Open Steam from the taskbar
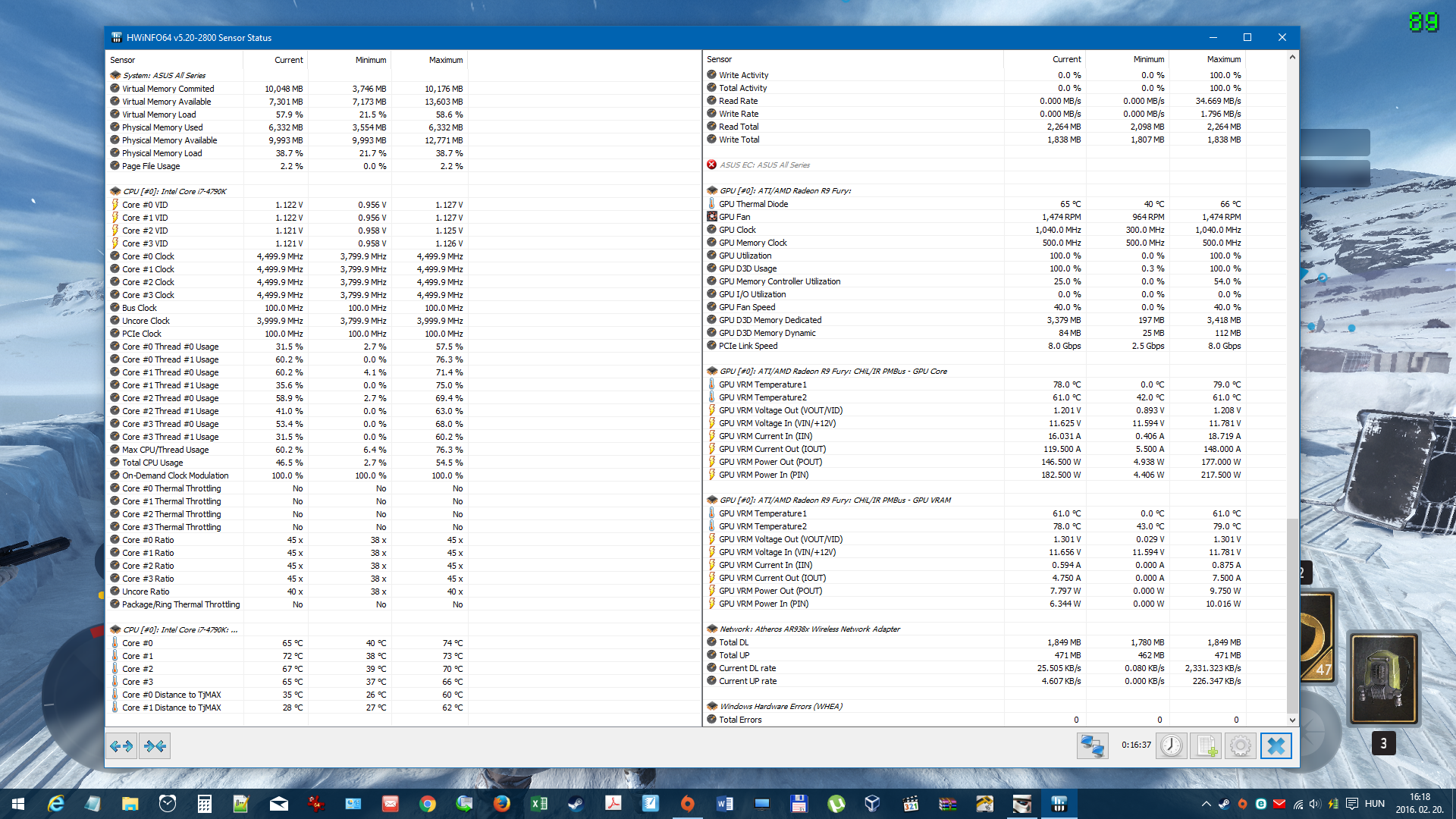 576,804
